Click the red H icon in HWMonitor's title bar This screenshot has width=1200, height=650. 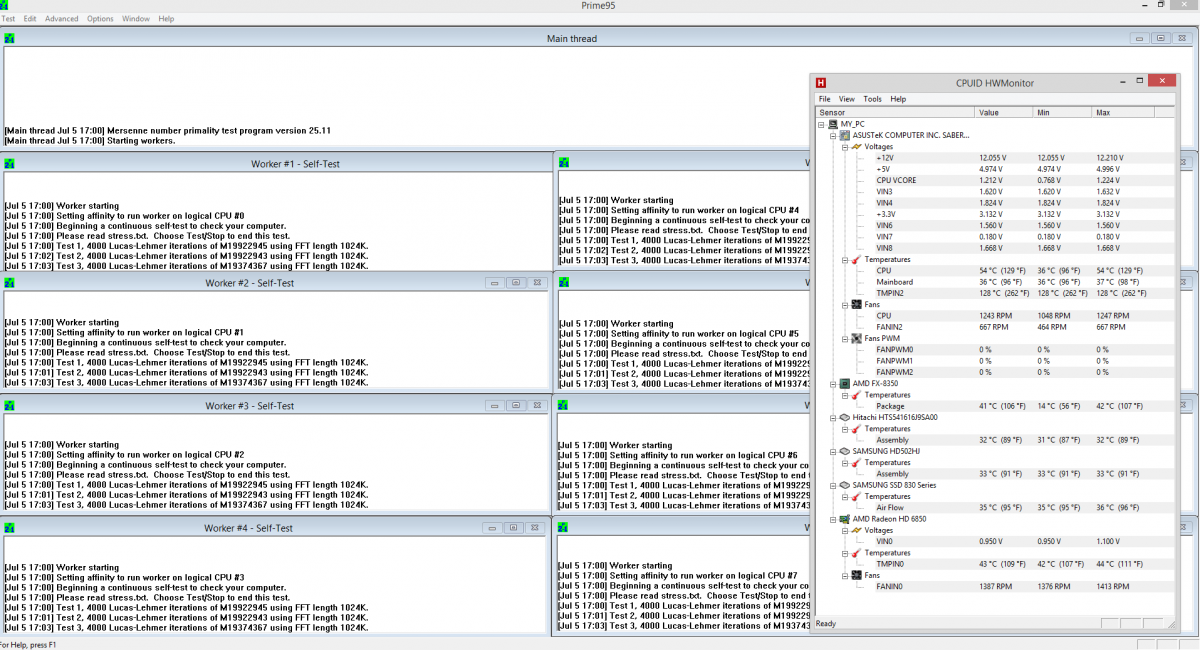point(822,83)
